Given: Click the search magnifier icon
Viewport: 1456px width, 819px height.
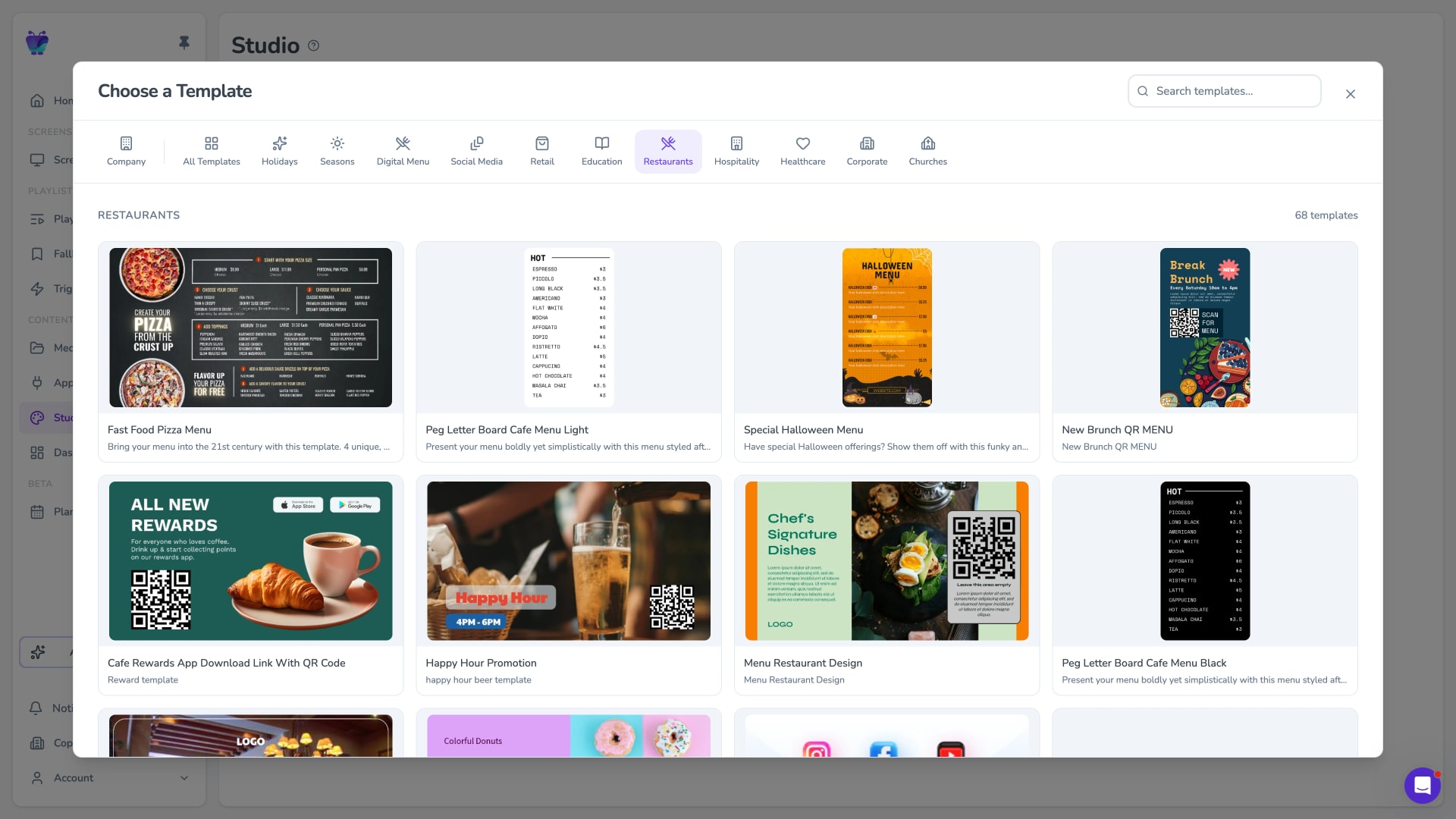Looking at the screenshot, I should click(1143, 91).
